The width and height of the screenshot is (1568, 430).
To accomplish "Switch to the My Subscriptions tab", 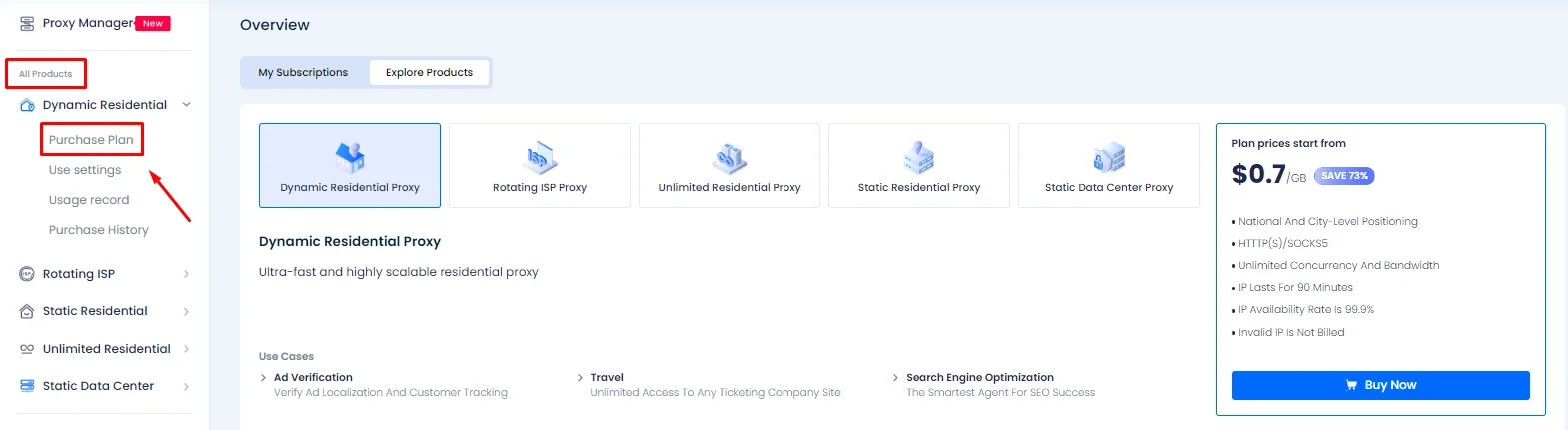I will pos(303,73).
